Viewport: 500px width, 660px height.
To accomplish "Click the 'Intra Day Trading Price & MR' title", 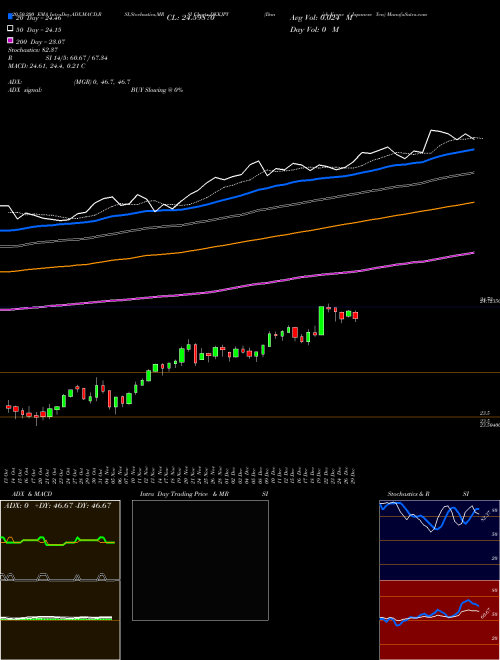I will click(x=184, y=494).
